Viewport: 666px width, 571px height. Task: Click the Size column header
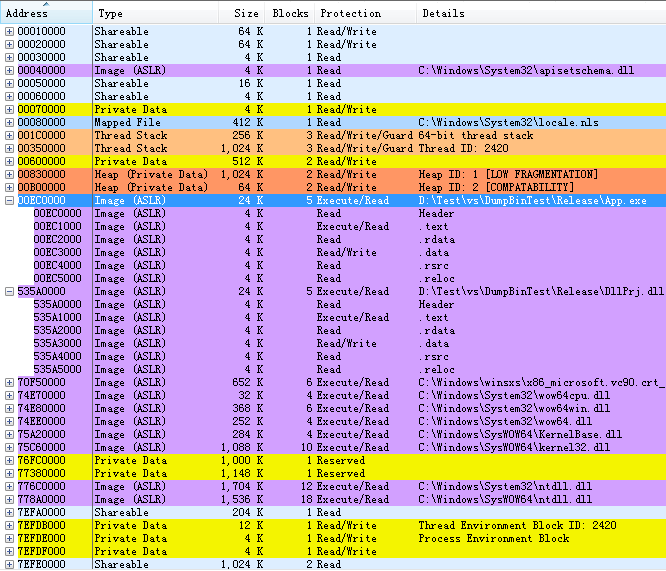245,14
